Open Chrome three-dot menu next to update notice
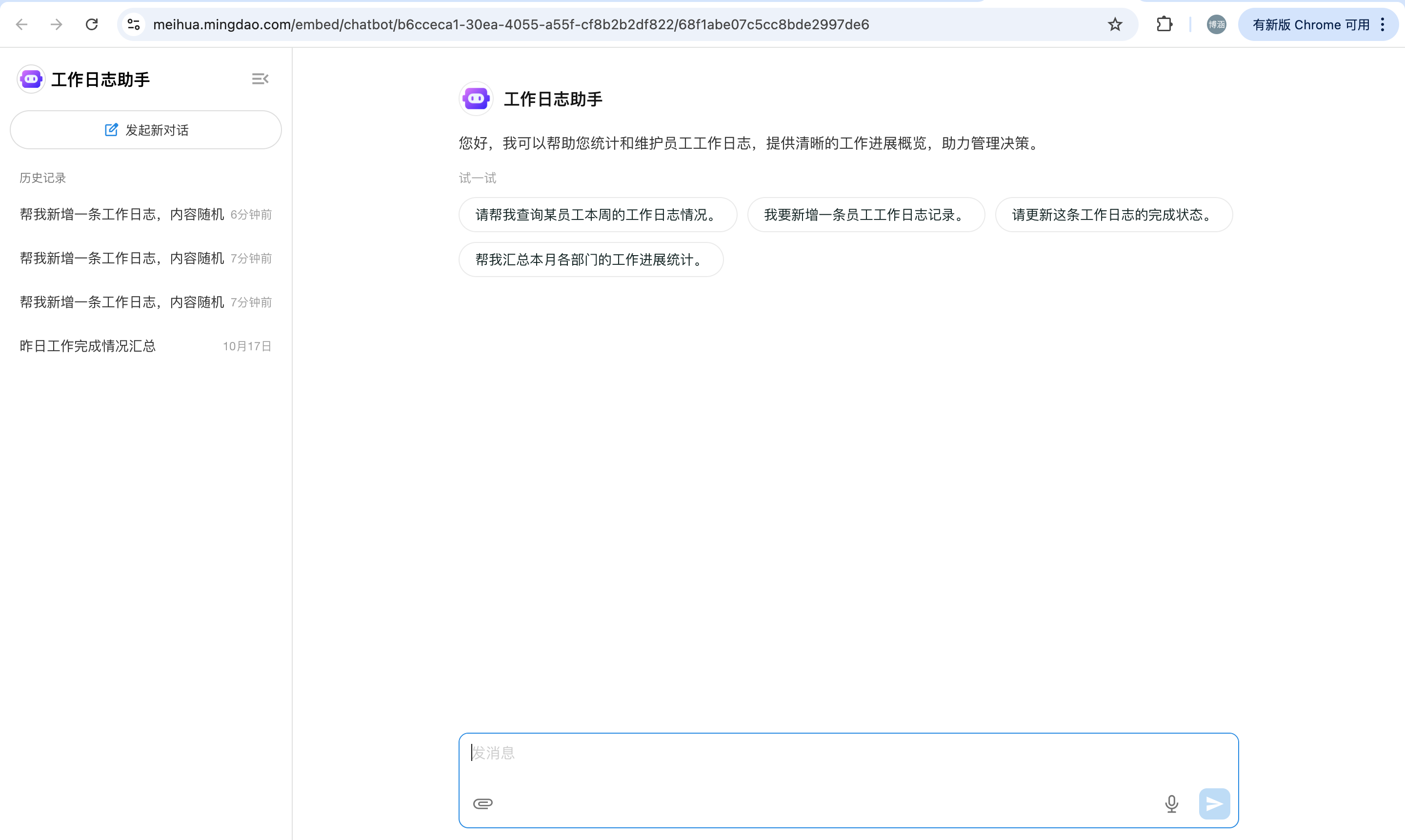Viewport: 1405px width, 840px height. pos(1383,24)
